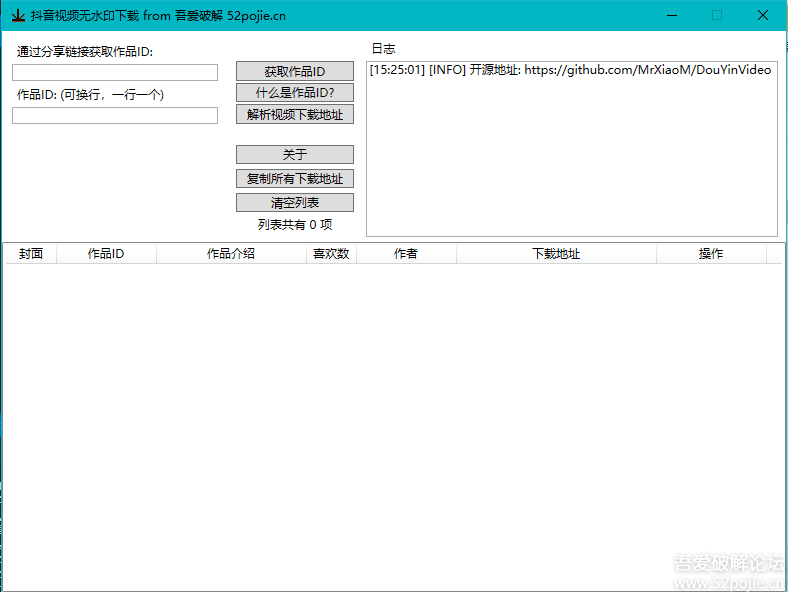The image size is (788, 592).
Task: Sort by the 作品ID column header
Action: tap(106, 254)
